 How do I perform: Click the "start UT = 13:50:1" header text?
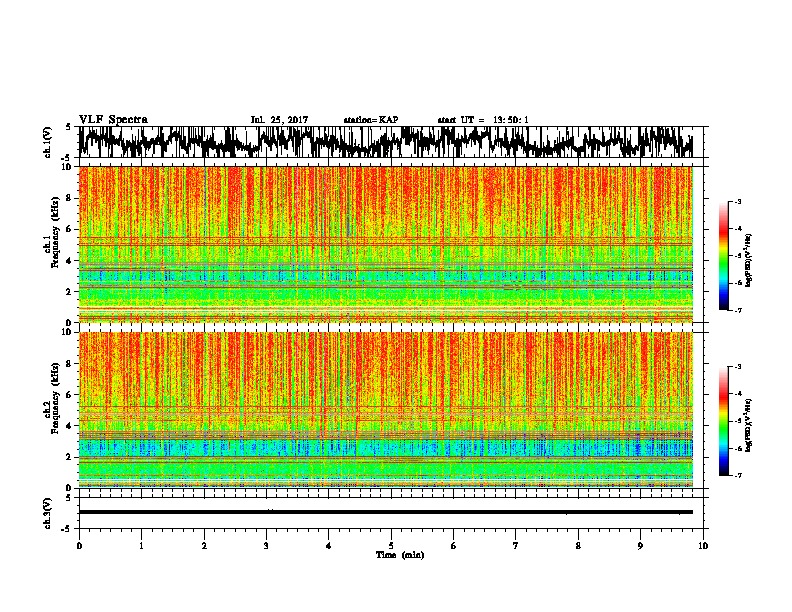tap(483, 120)
